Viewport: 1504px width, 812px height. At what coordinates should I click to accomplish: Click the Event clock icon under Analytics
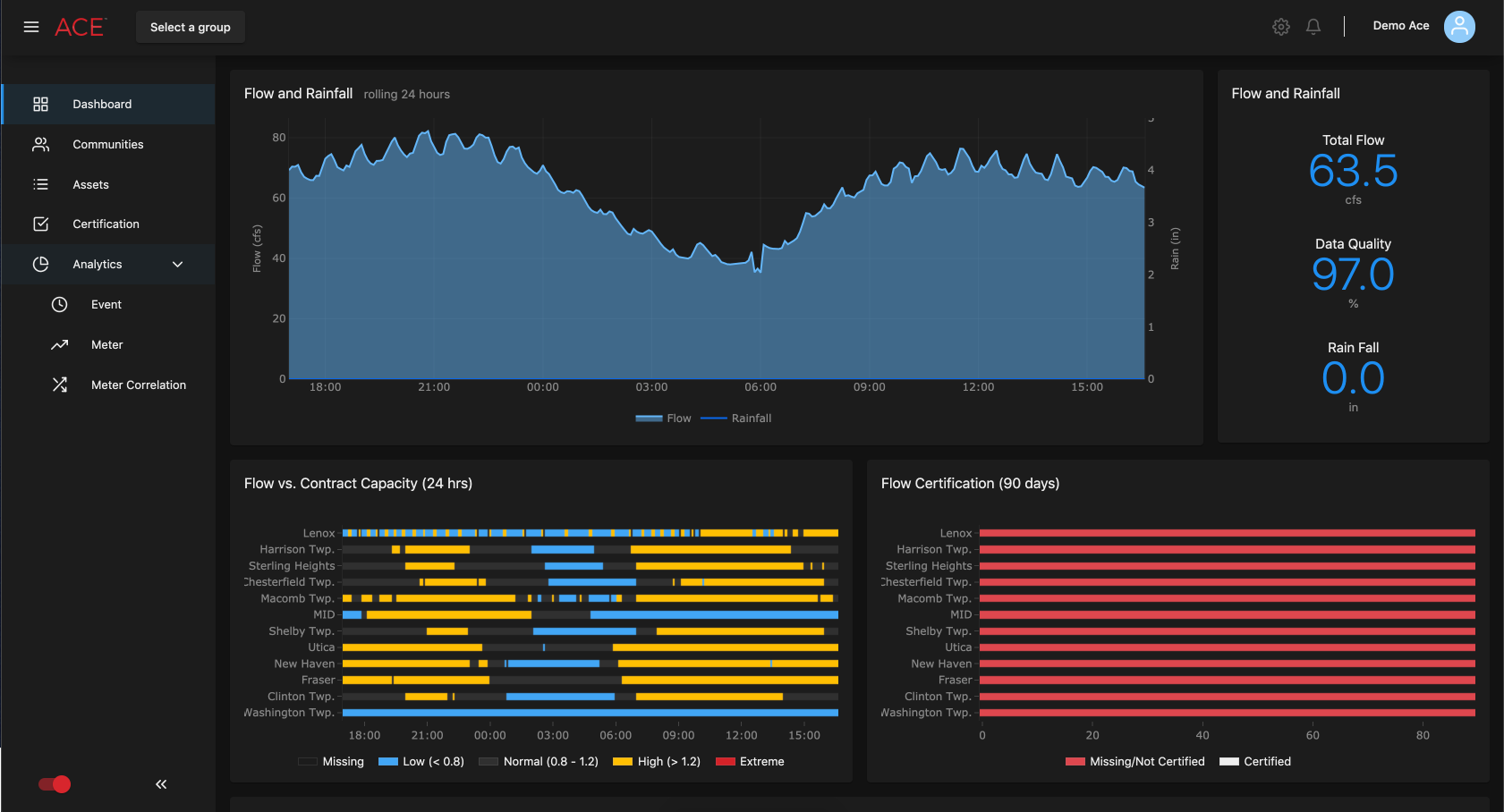(59, 304)
